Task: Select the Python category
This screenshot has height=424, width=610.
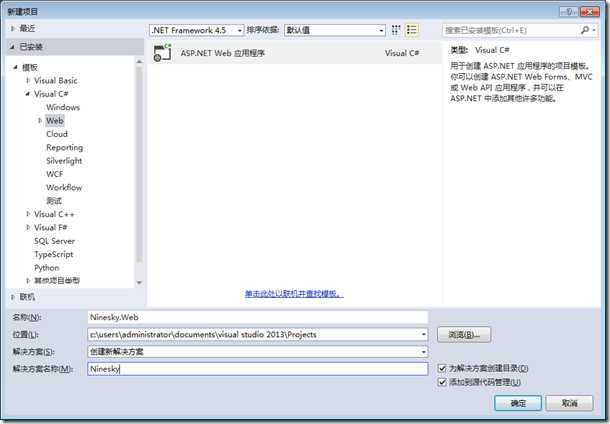Action: pyautogui.click(x=46, y=268)
